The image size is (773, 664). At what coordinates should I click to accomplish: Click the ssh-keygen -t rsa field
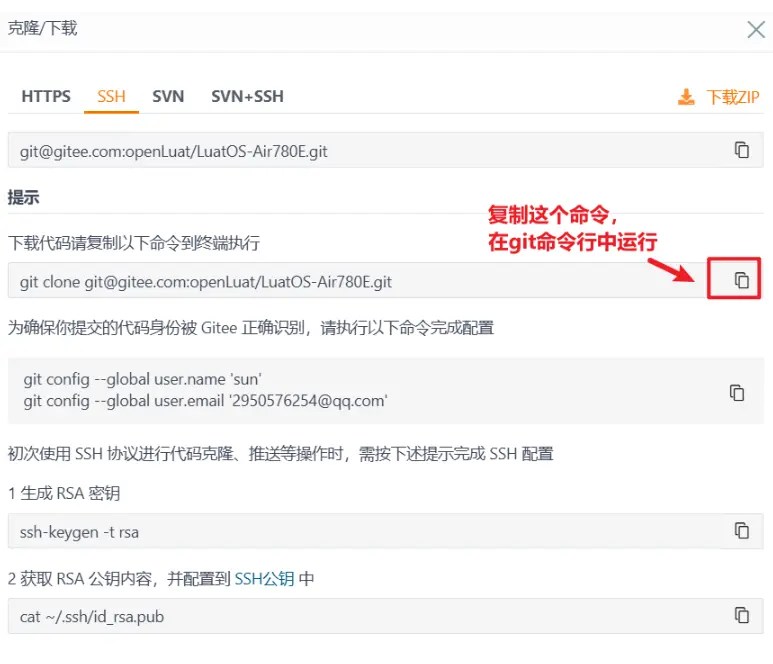point(386,531)
